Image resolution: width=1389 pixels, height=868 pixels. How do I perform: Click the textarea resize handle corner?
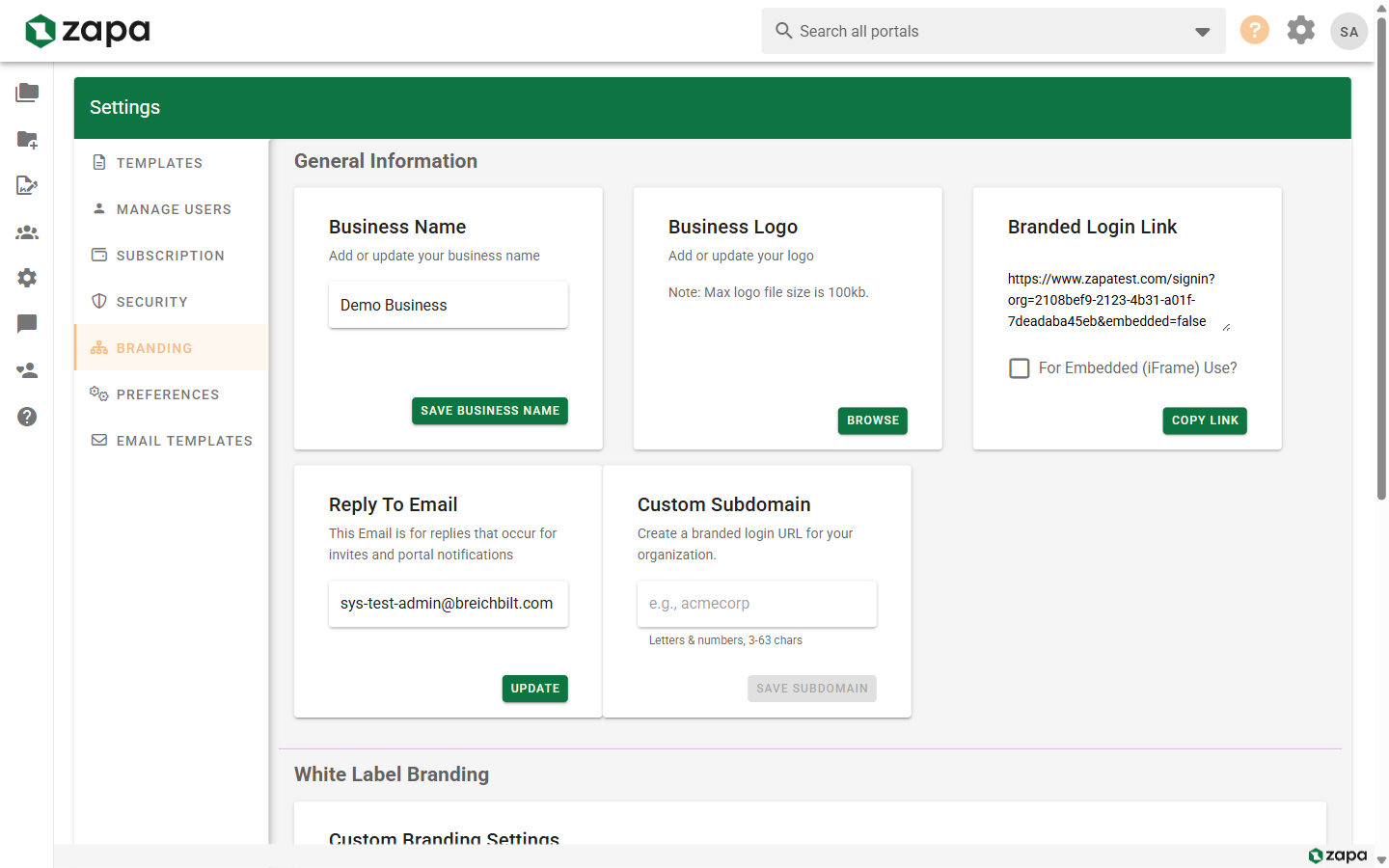[1226, 327]
